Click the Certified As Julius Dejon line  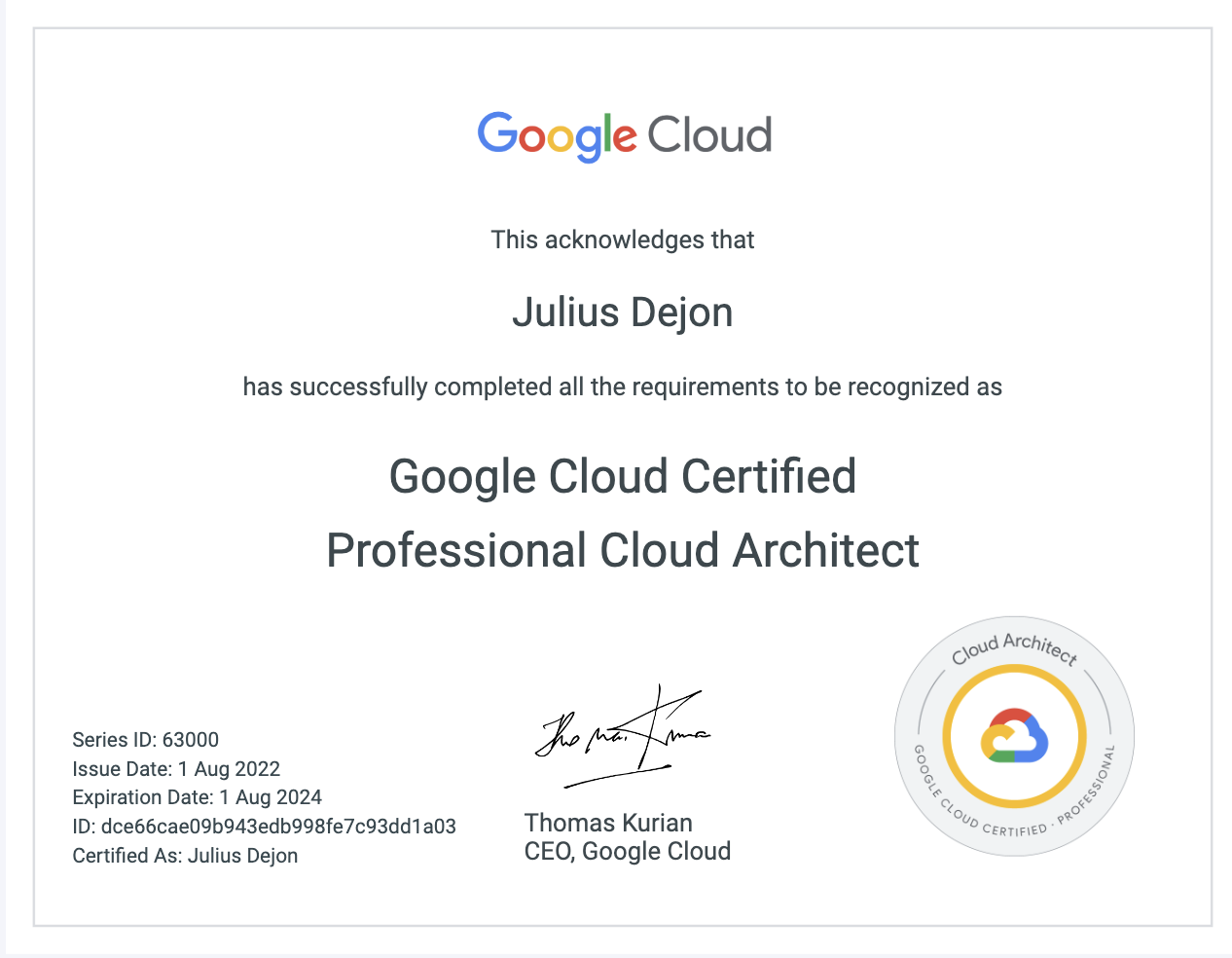[185, 855]
